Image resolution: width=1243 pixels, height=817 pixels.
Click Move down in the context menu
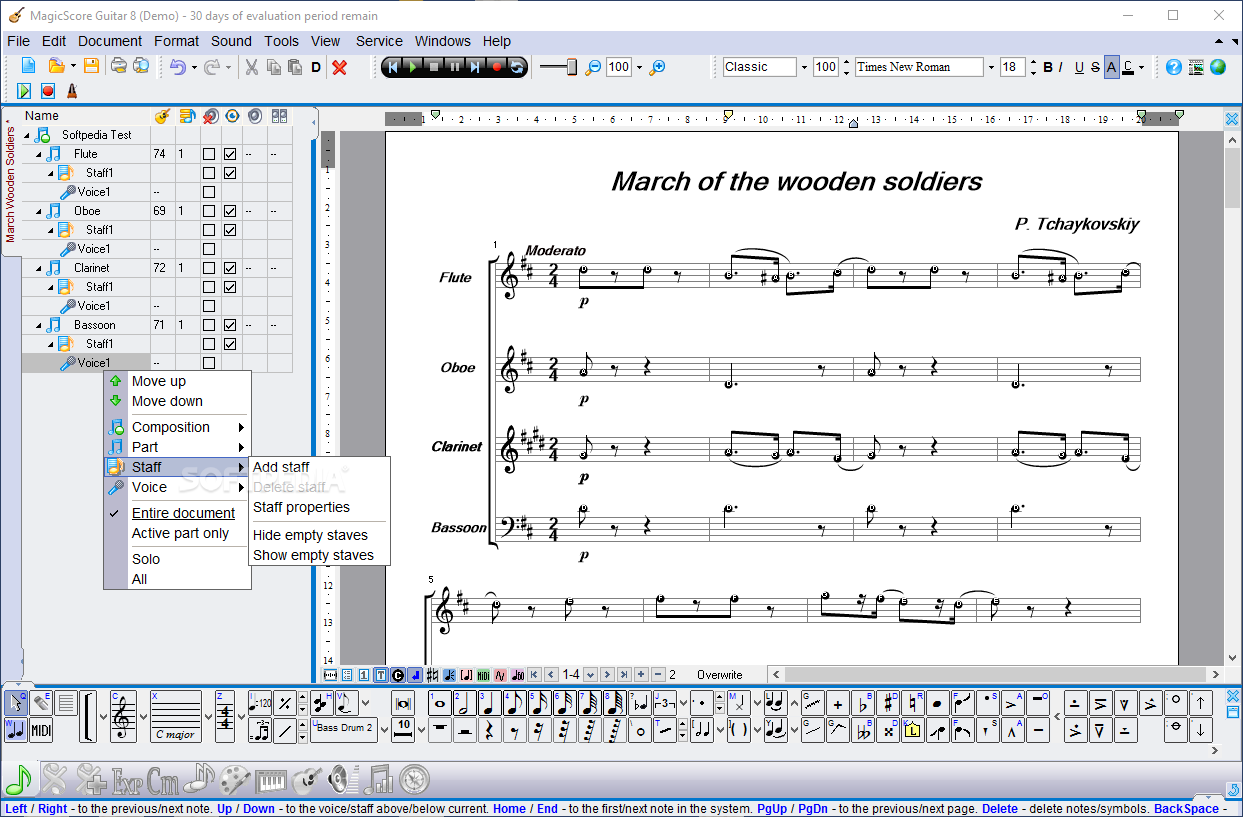(x=167, y=401)
